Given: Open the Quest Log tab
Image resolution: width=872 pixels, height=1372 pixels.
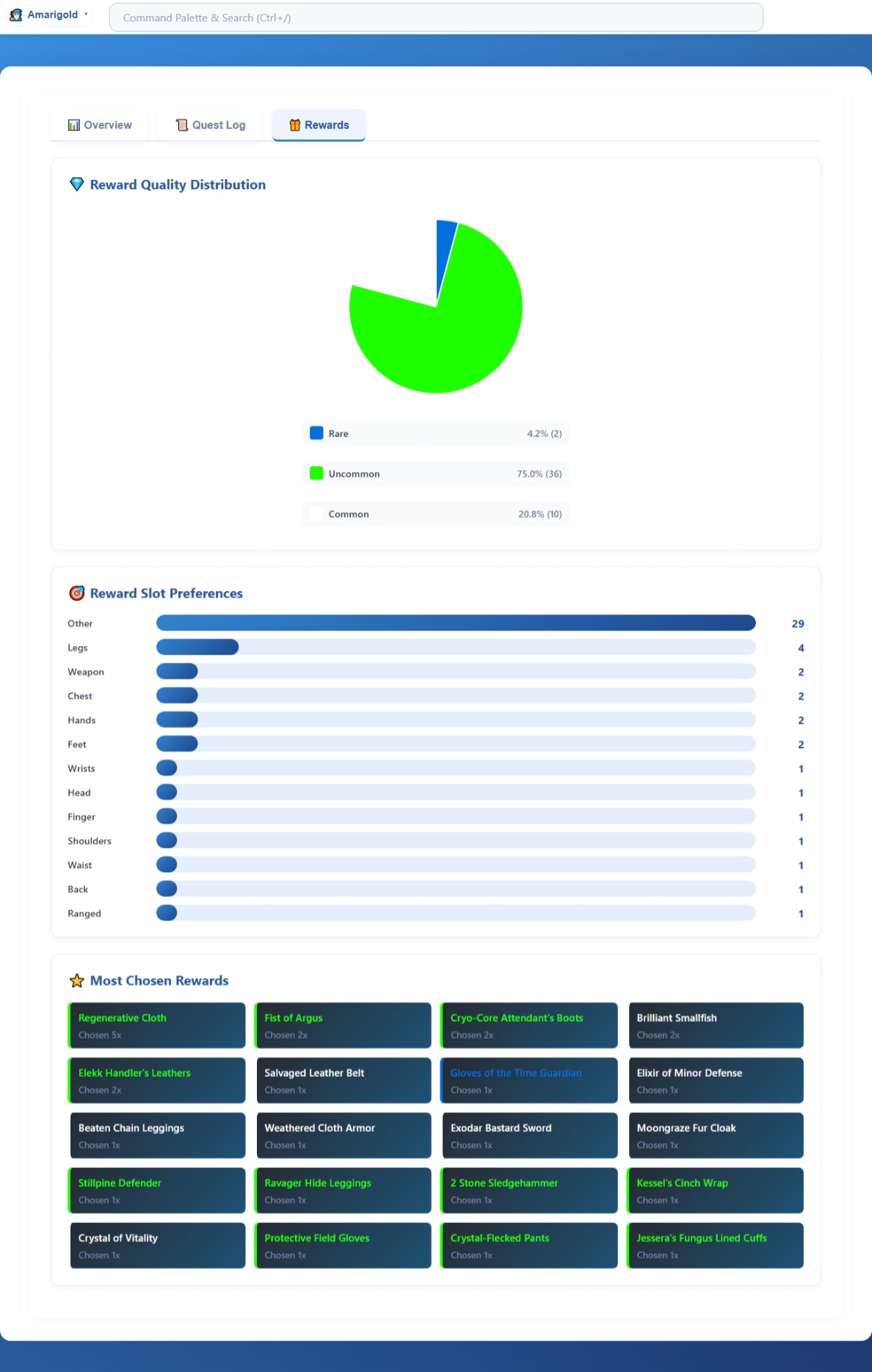Looking at the screenshot, I should coord(211,126).
